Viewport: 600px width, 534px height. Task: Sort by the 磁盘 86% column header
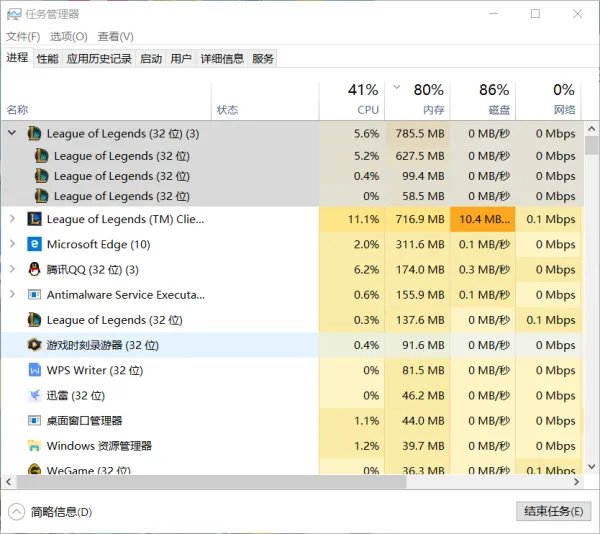483,101
